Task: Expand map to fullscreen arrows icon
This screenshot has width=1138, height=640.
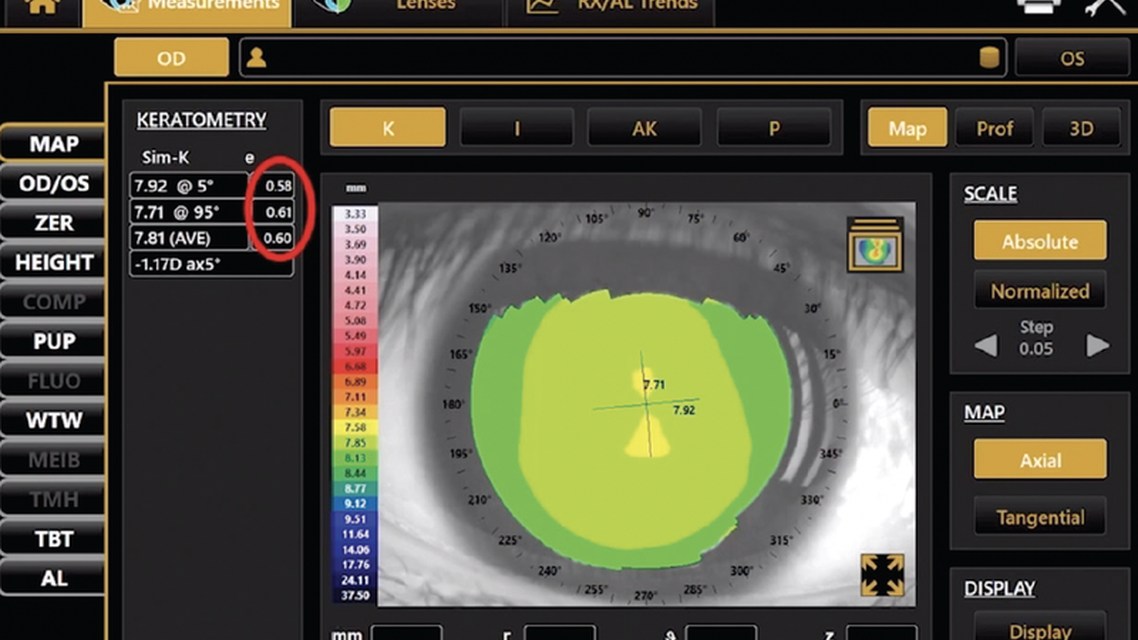Action: tap(882, 575)
